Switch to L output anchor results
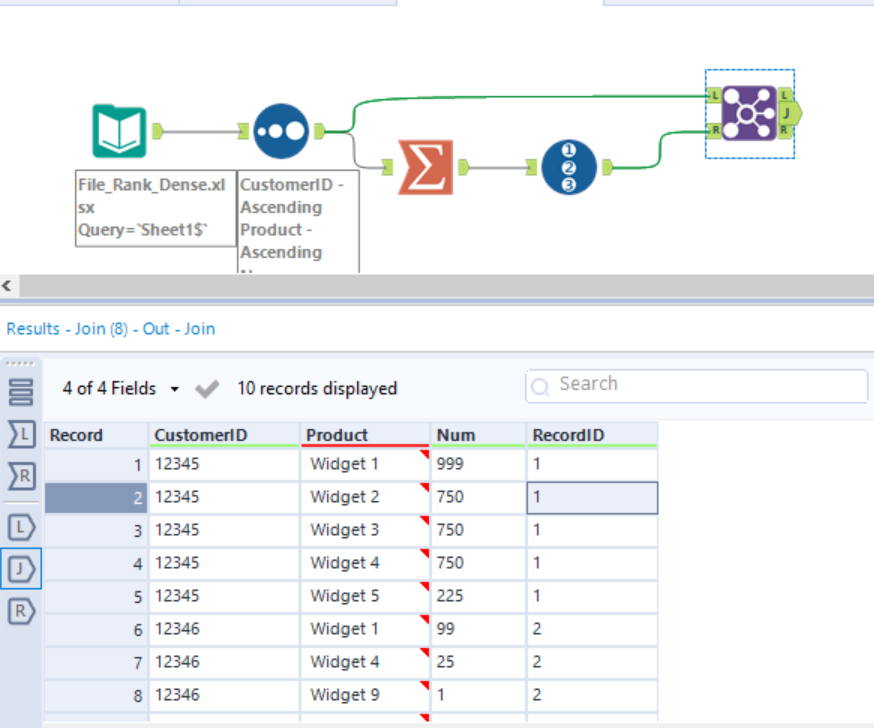The image size is (874, 728). [21, 527]
